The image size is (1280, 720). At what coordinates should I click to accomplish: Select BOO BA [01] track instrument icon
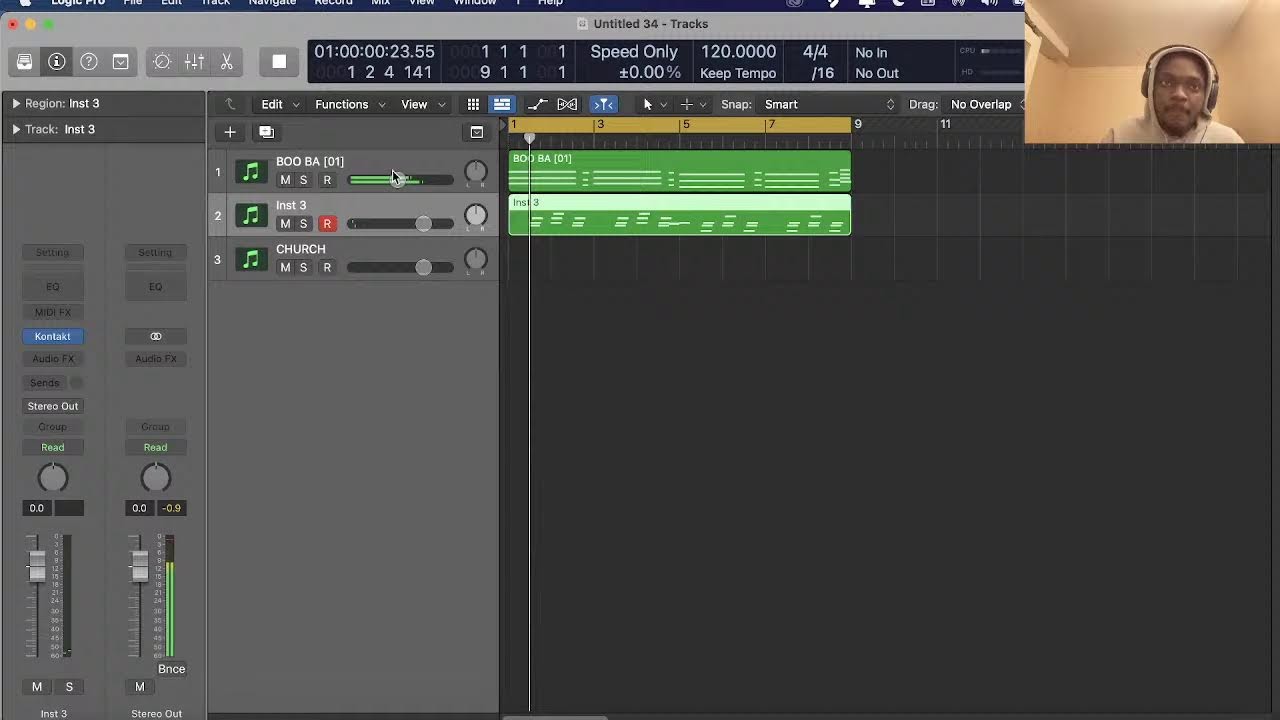[251, 172]
